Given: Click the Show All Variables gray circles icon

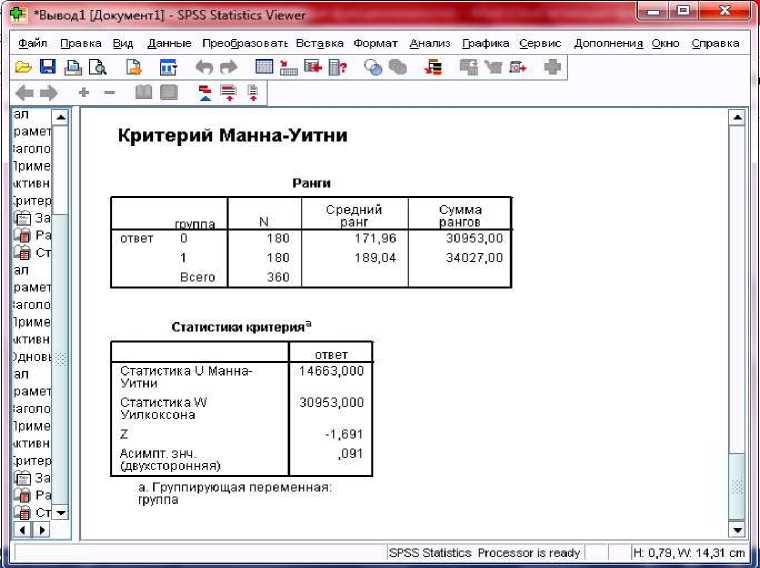Looking at the screenshot, I should pos(398,67).
